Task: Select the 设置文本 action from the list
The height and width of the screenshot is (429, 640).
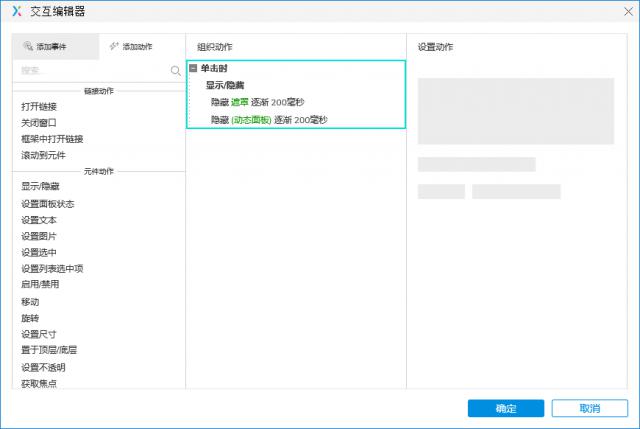Action: [39, 219]
